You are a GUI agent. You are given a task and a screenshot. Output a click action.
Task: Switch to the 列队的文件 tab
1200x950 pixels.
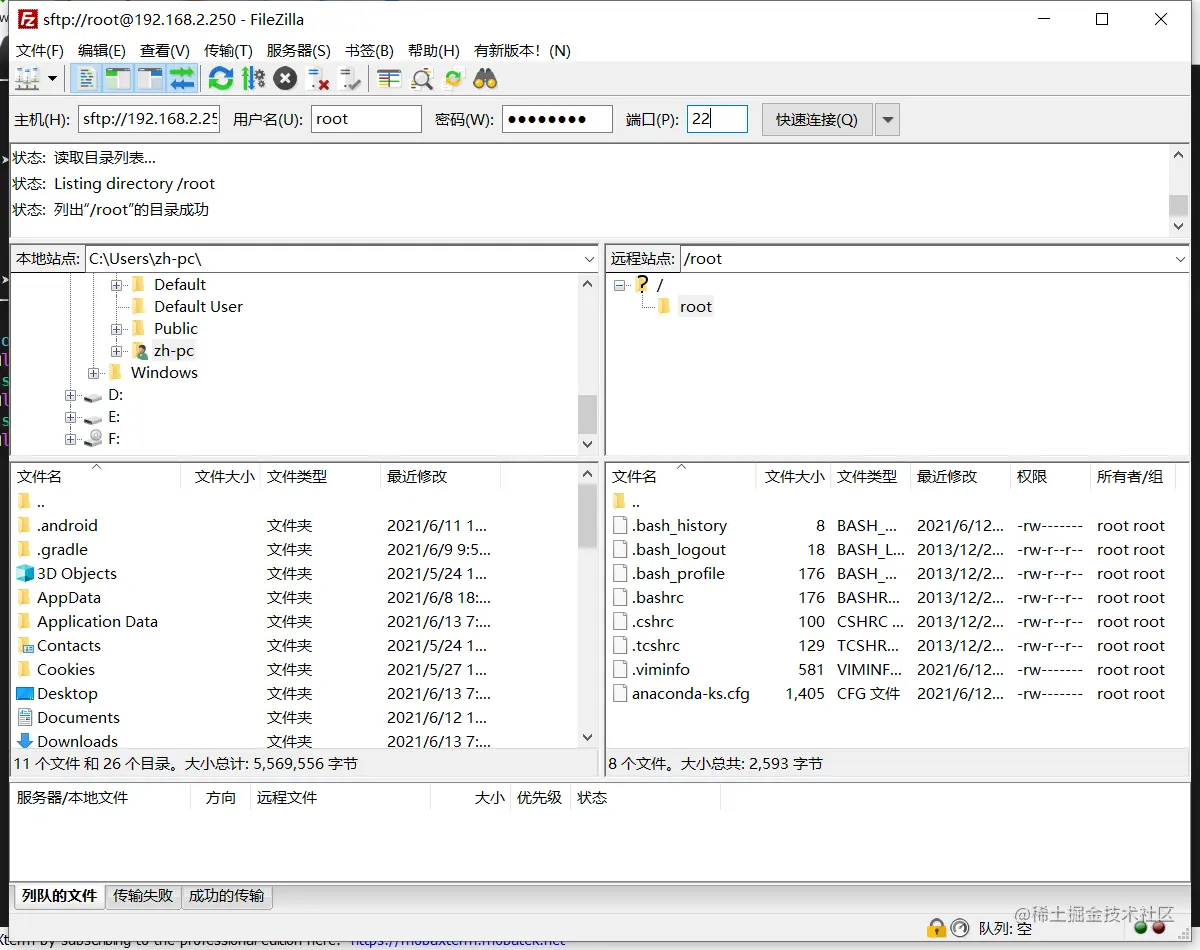[59, 896]
